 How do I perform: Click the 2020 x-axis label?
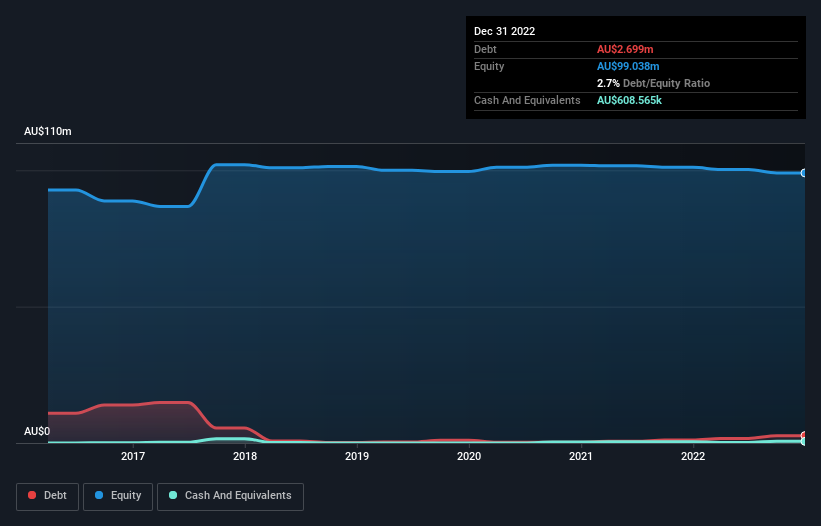(x=469, y=456)
